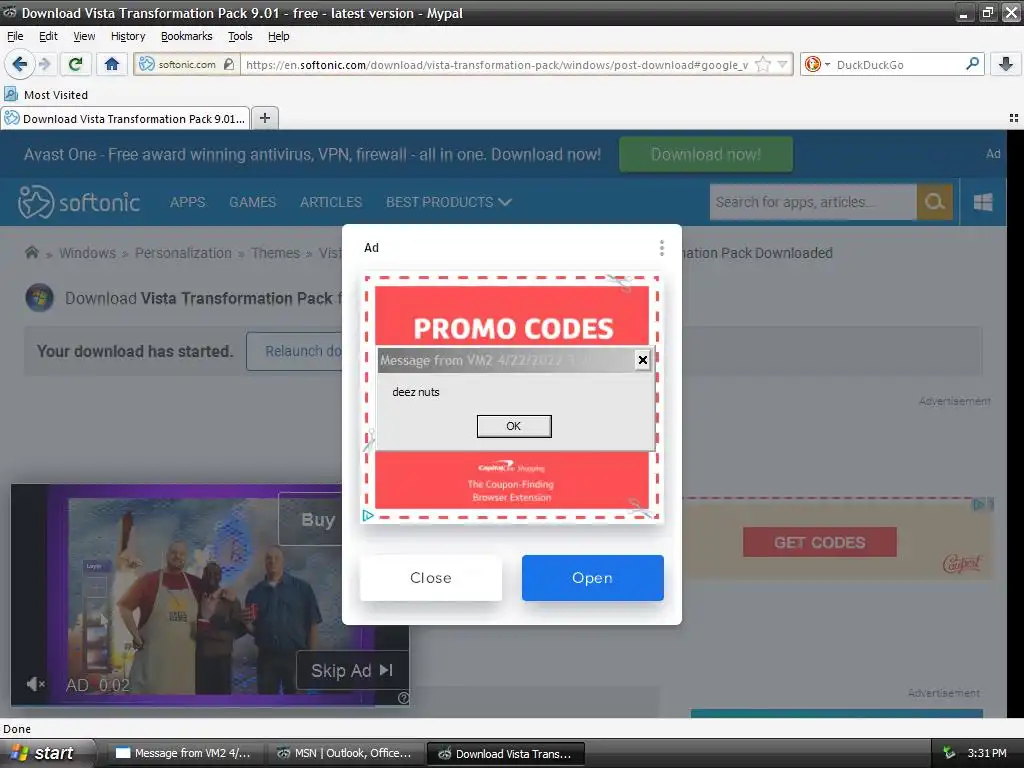Open the ad options three-dot menu
The height and width of the screenshot is (768, 1024).
coord(662,248)
